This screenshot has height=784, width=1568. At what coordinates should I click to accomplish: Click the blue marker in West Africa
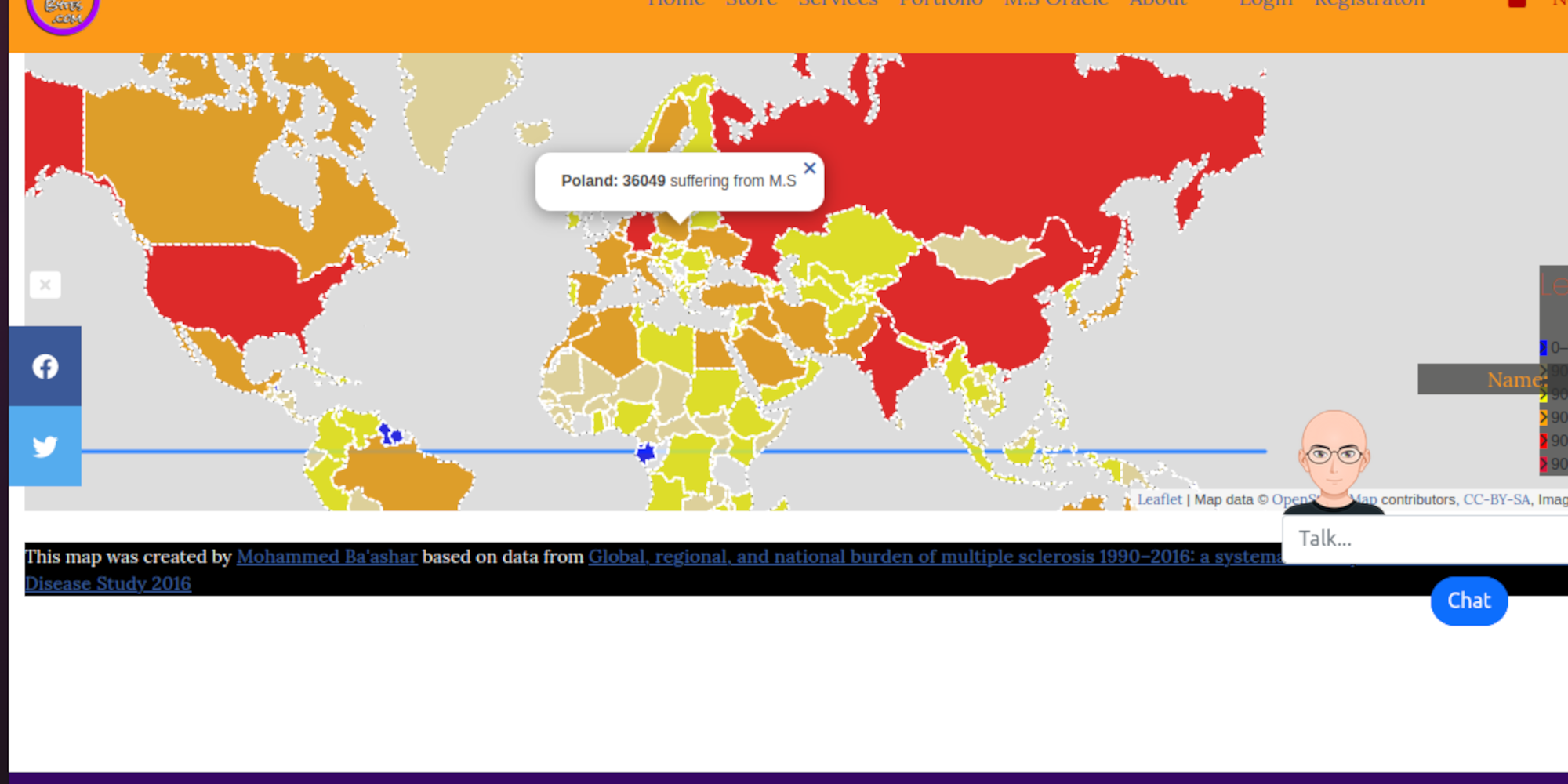click(645, 452)
